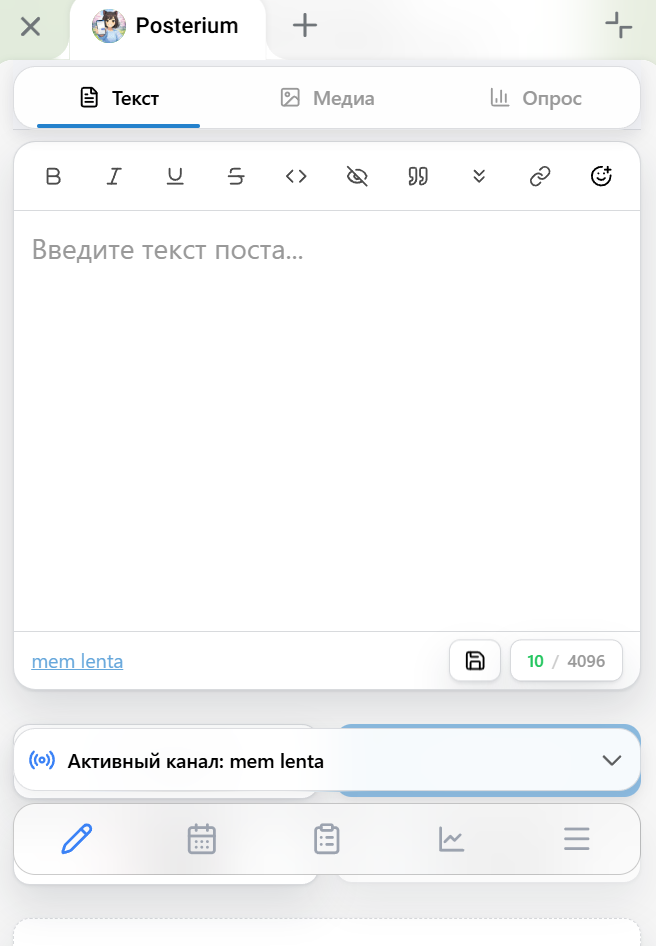Insert inline code formatting
Screen dimensions: 656x946
point(296,176)
